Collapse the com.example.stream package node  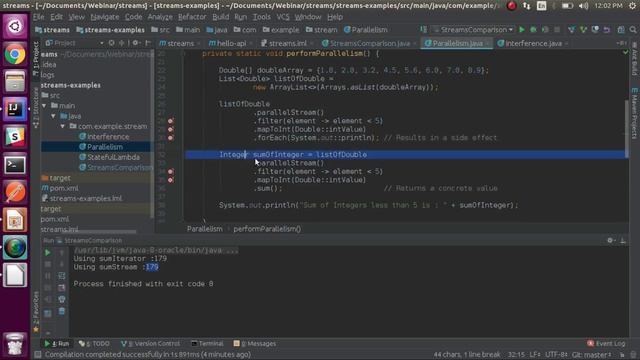63,126
